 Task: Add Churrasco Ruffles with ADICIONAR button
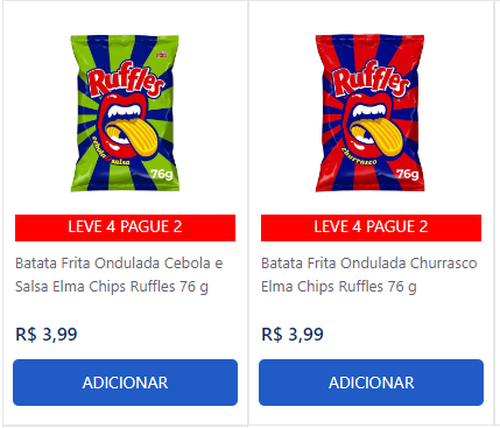(x=371, y=382)
